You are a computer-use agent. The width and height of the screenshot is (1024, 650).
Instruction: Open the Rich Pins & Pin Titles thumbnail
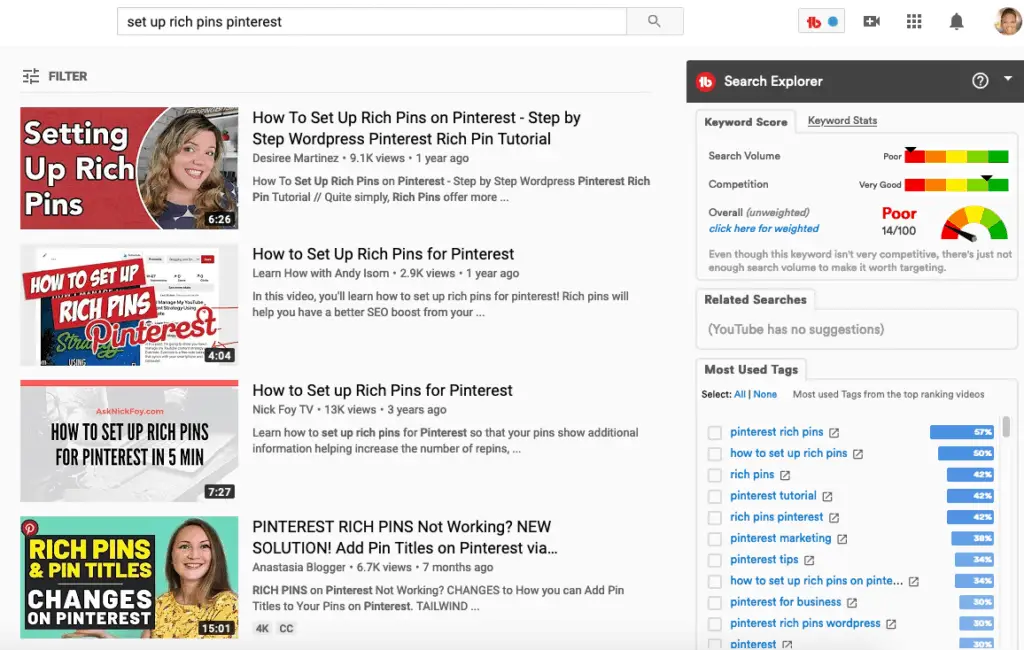(x=129, y=577)
